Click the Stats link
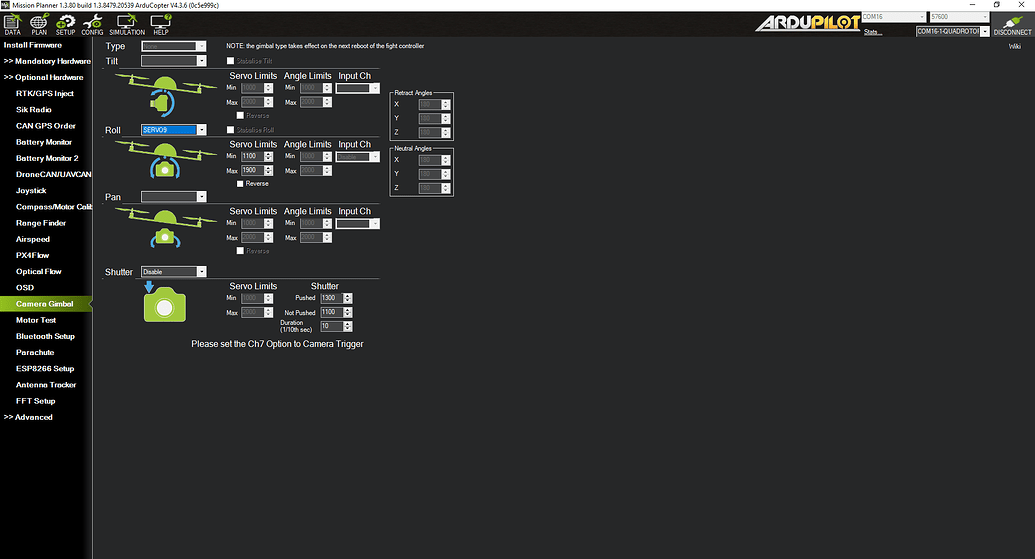This screenshot has width=1035, height=559. click(x=872, y=32)
